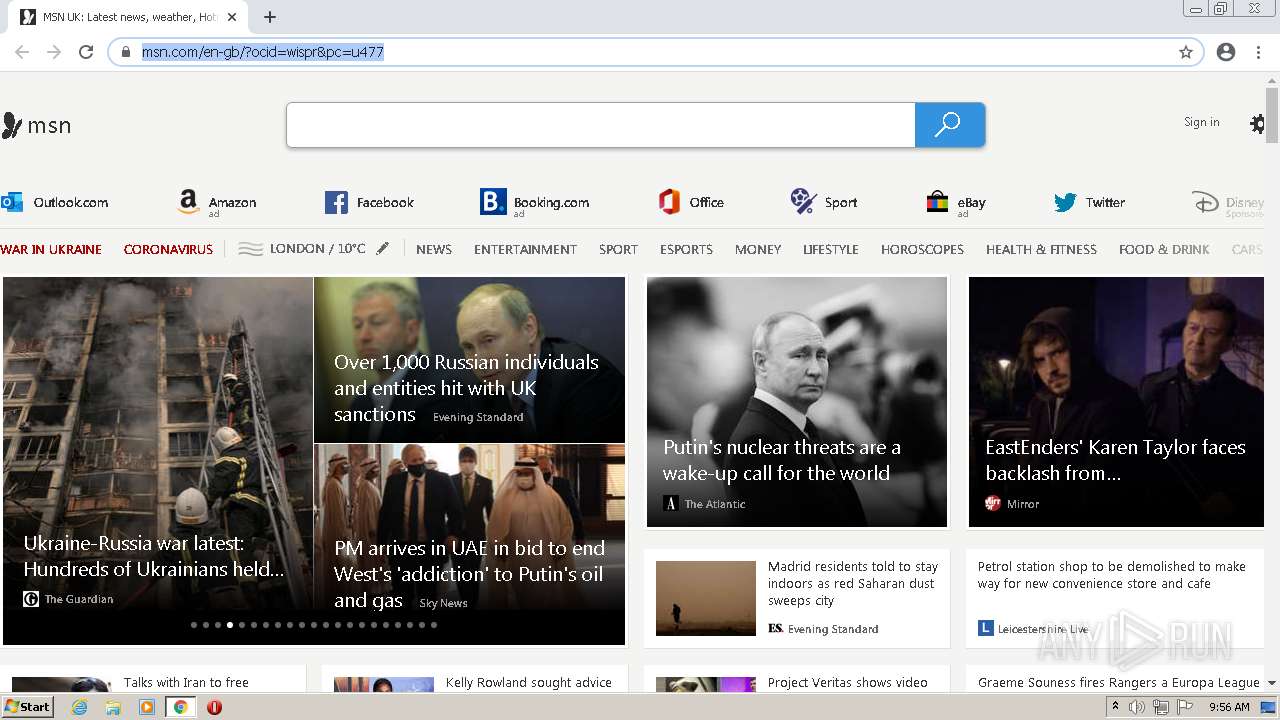Open the Windows Start menu
The height and width of the screenshot is (720, 1280).
click(28, 707)
